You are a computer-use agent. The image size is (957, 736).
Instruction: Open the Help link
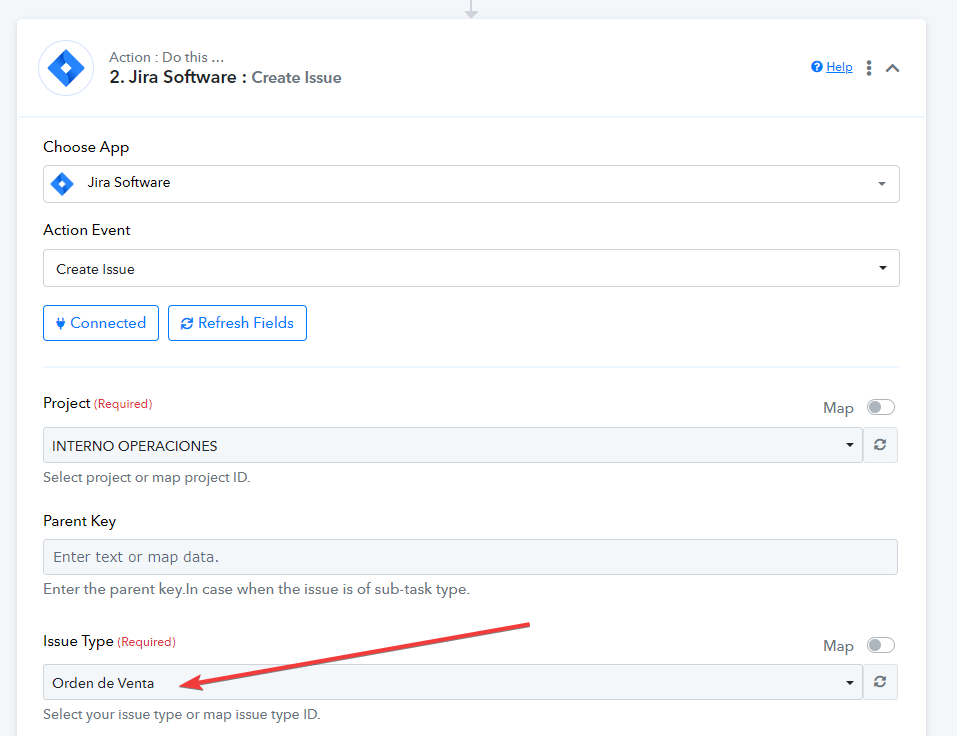click(x=839, y=67)
